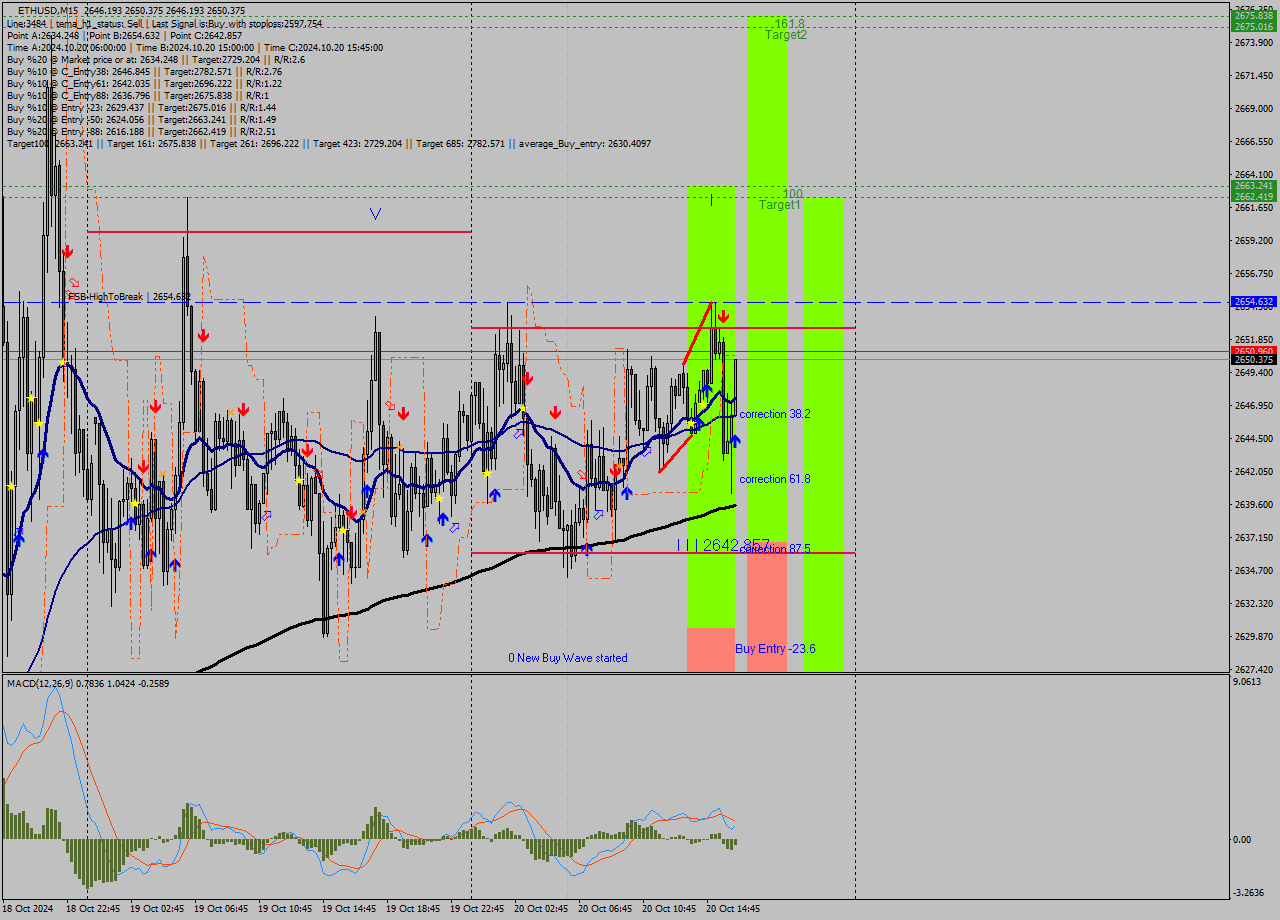Screen dimensions: 1280x920
Task: Click the Target1 label
Action: coord(780,204)
